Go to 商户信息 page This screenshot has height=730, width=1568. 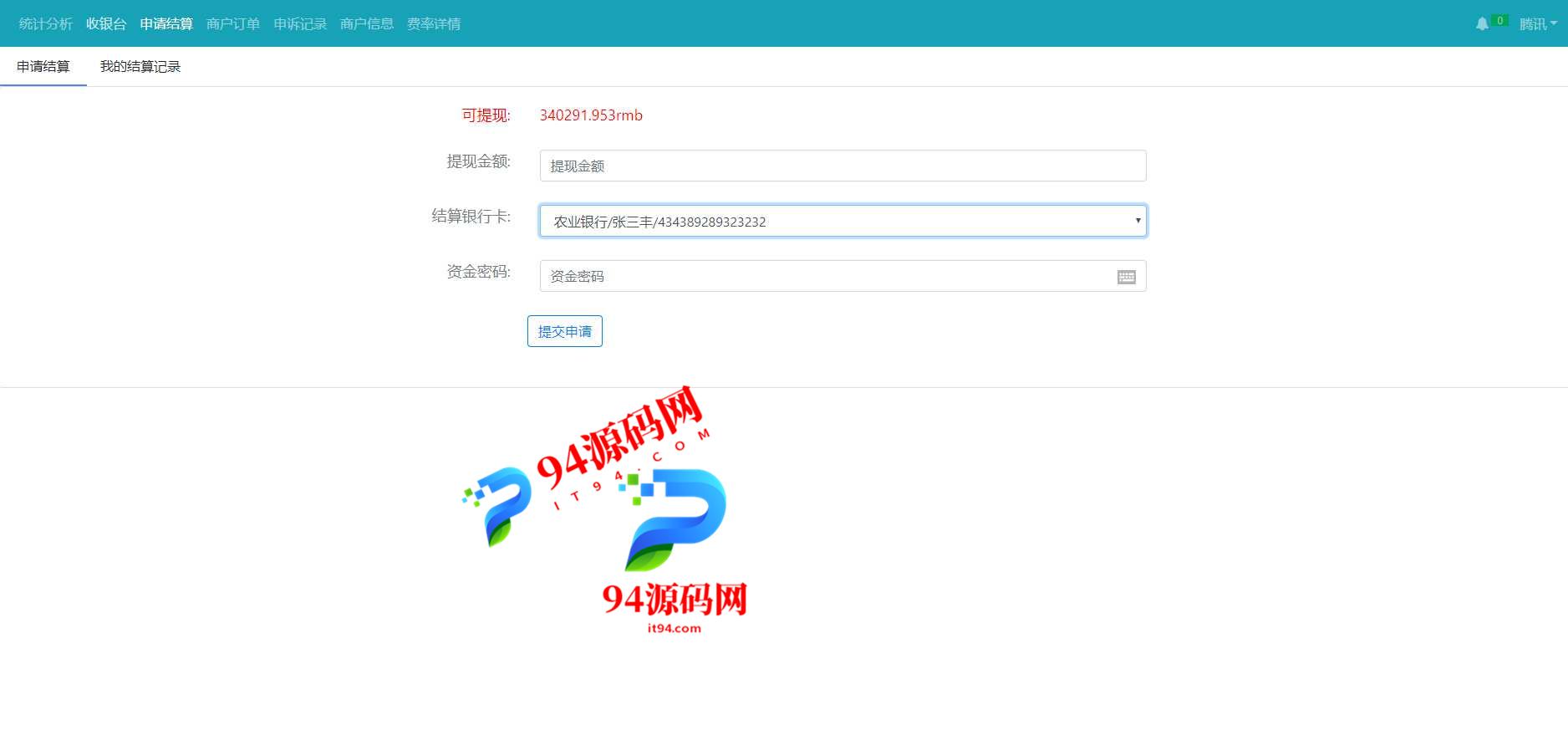367,23
